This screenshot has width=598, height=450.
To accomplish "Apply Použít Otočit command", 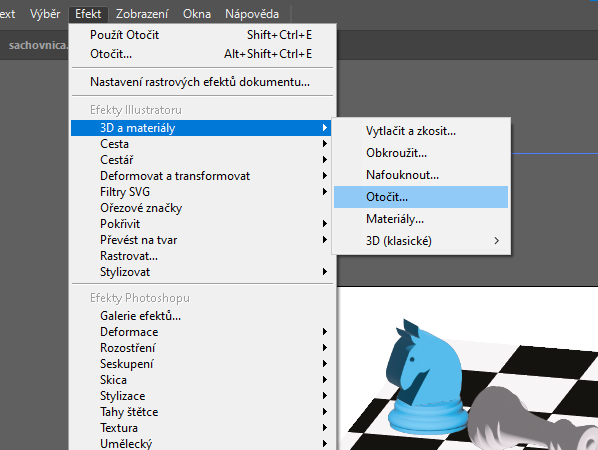I will click(x=201, y=35).
